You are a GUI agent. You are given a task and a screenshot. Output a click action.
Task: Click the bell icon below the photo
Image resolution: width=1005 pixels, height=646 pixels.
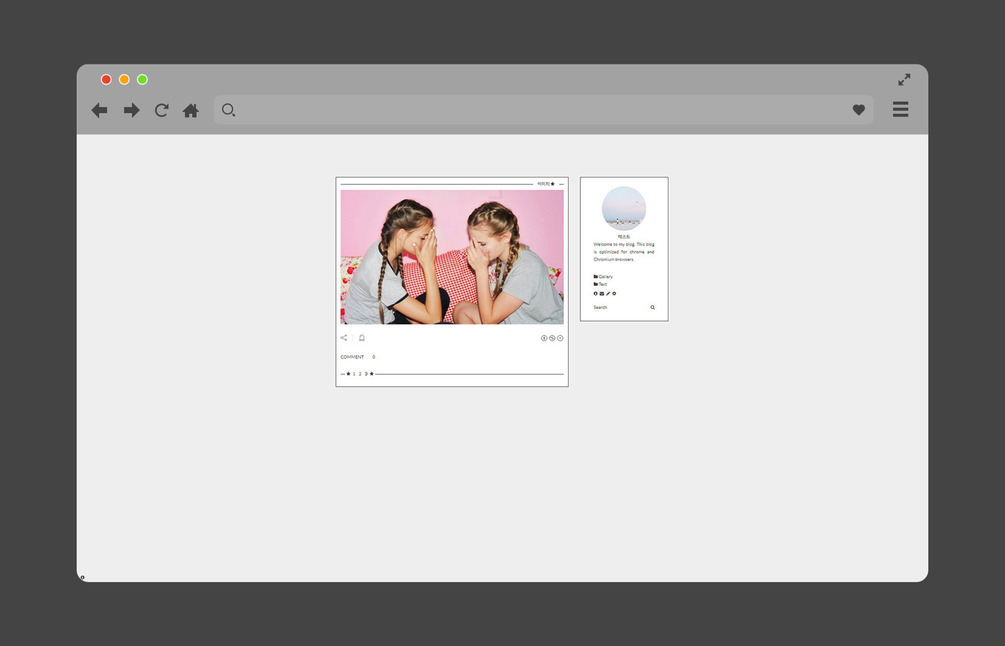click(361, 338)
